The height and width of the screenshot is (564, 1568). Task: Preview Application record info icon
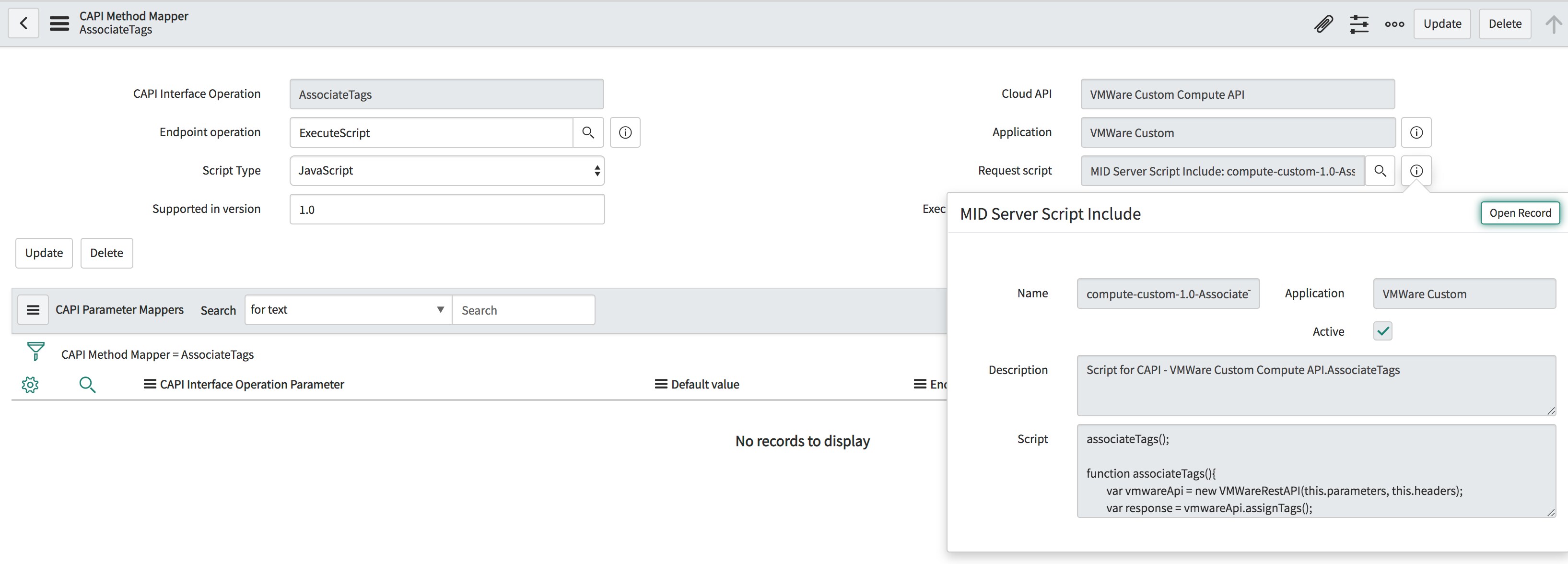pyautogui.click(x=1416, y=132)
